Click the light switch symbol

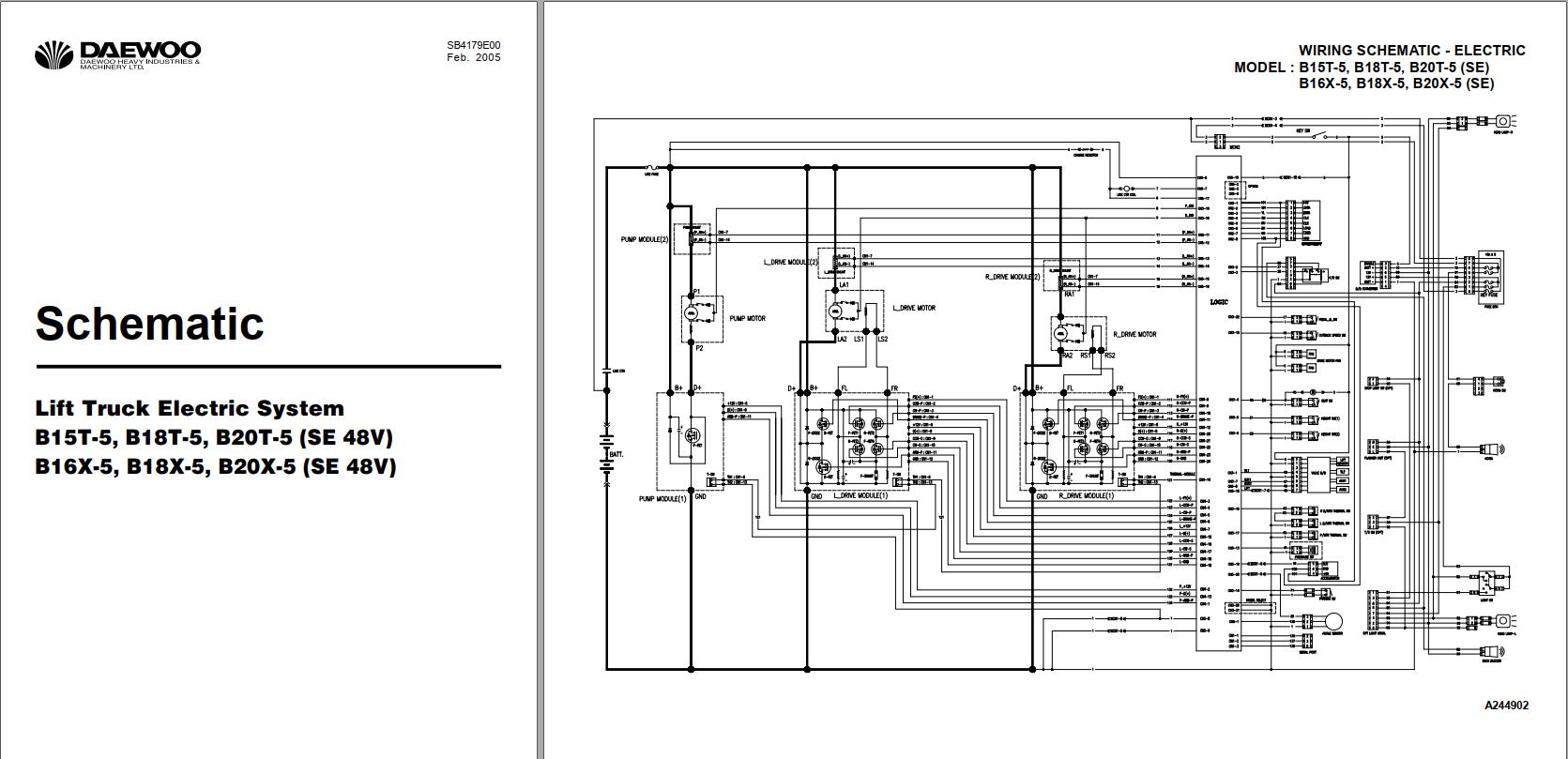pos(1485,581)
